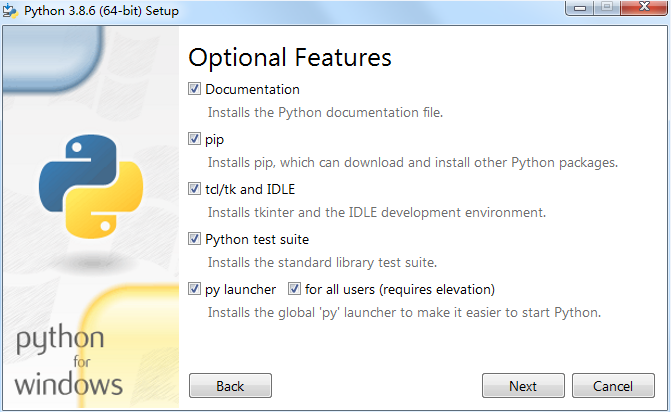Disable the tcl/tk and IDLE option
Image resolution: width=671 pixels, height=412 pixels.
(195, 189)
